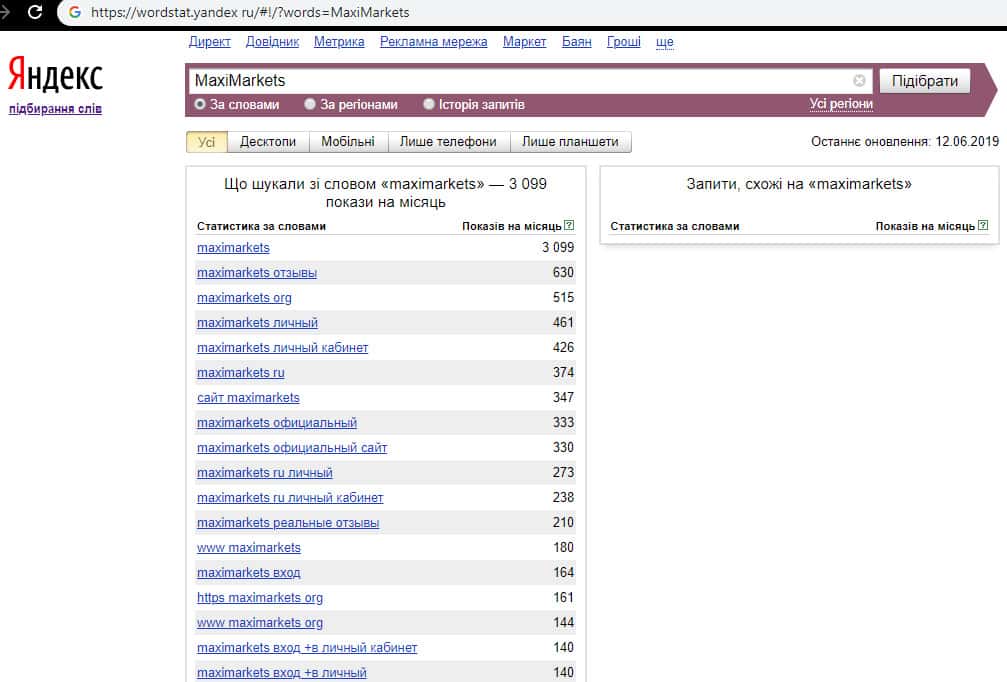The width and height of the screenshot is (1007, 682).
Task: Switch to the 'Мобільні' tab
Action: (x=348, y=142)
